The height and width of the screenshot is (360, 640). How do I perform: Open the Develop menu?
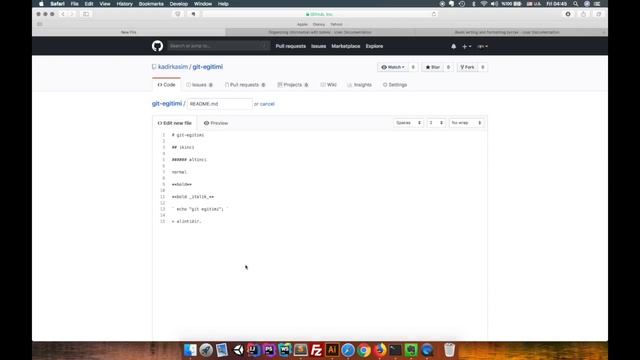coord(178,4)
